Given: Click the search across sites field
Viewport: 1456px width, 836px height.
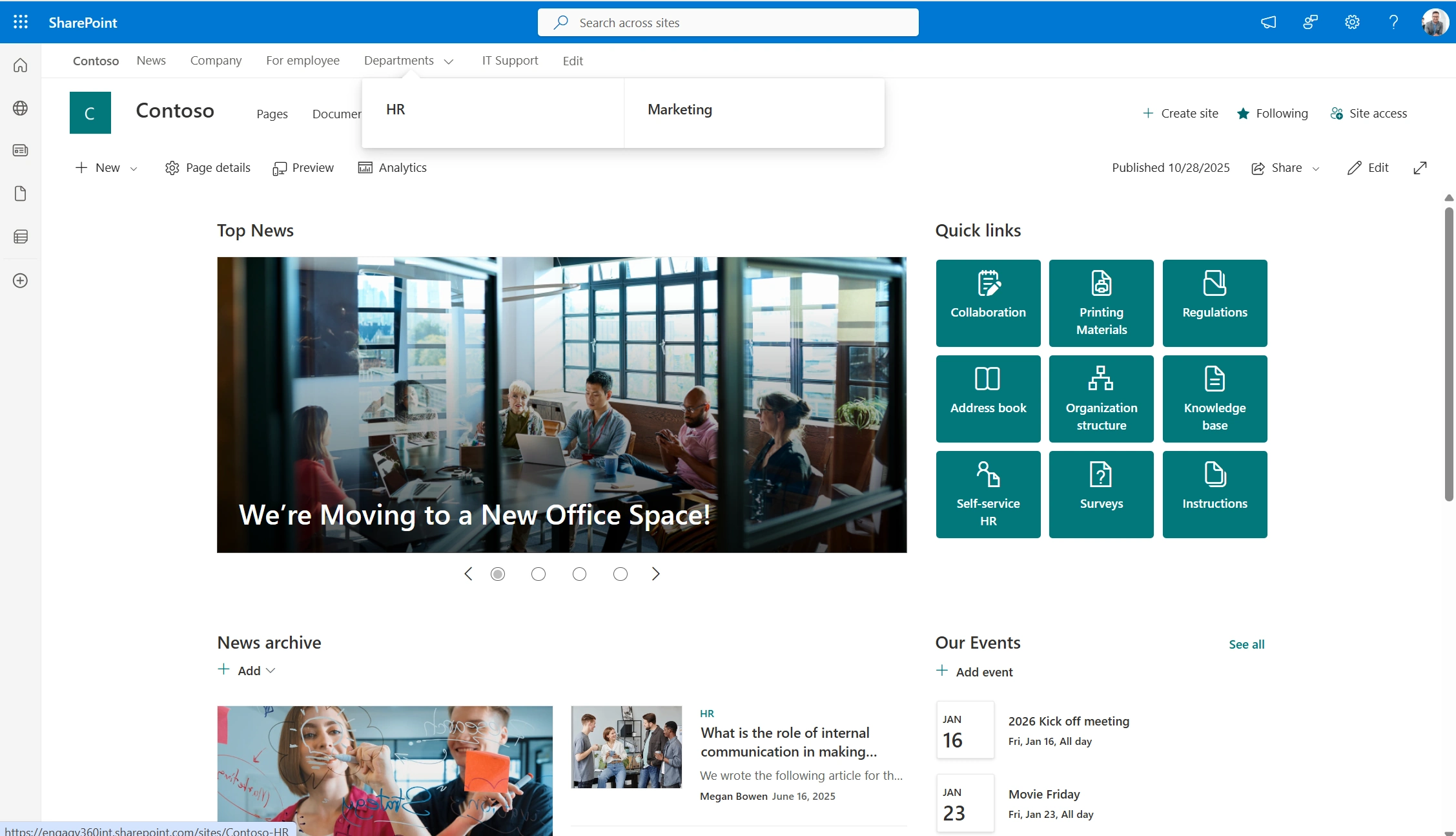Looking at the screenshot, I should (x=727, y=22).
